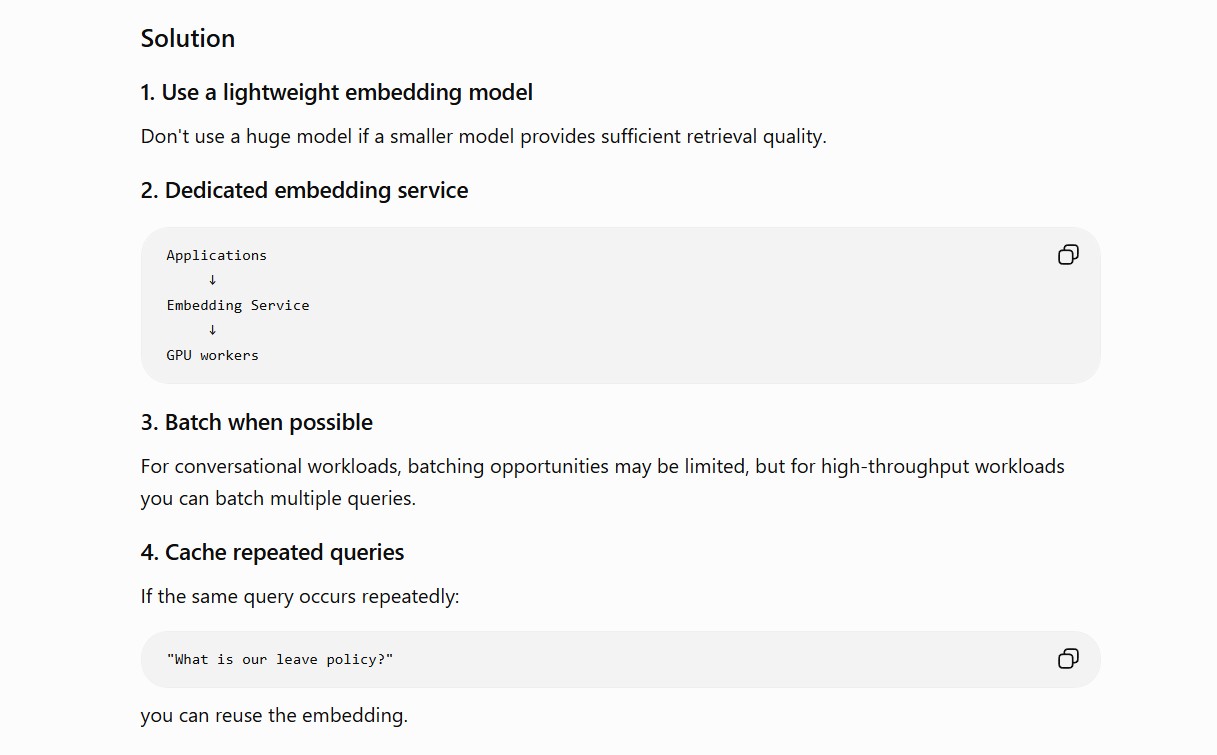Click the arrow above GPU workers

coord(212,330)
